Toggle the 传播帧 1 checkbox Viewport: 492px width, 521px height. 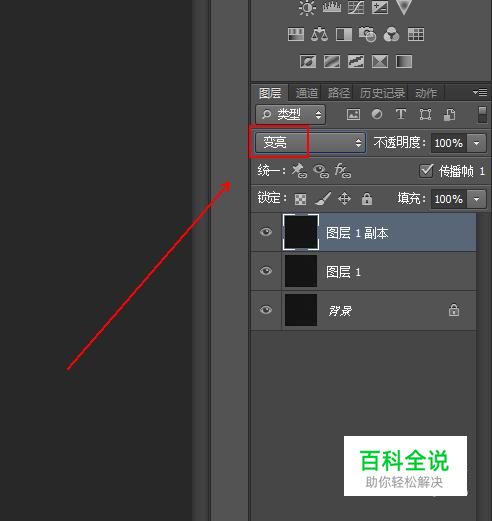point(426,171)
